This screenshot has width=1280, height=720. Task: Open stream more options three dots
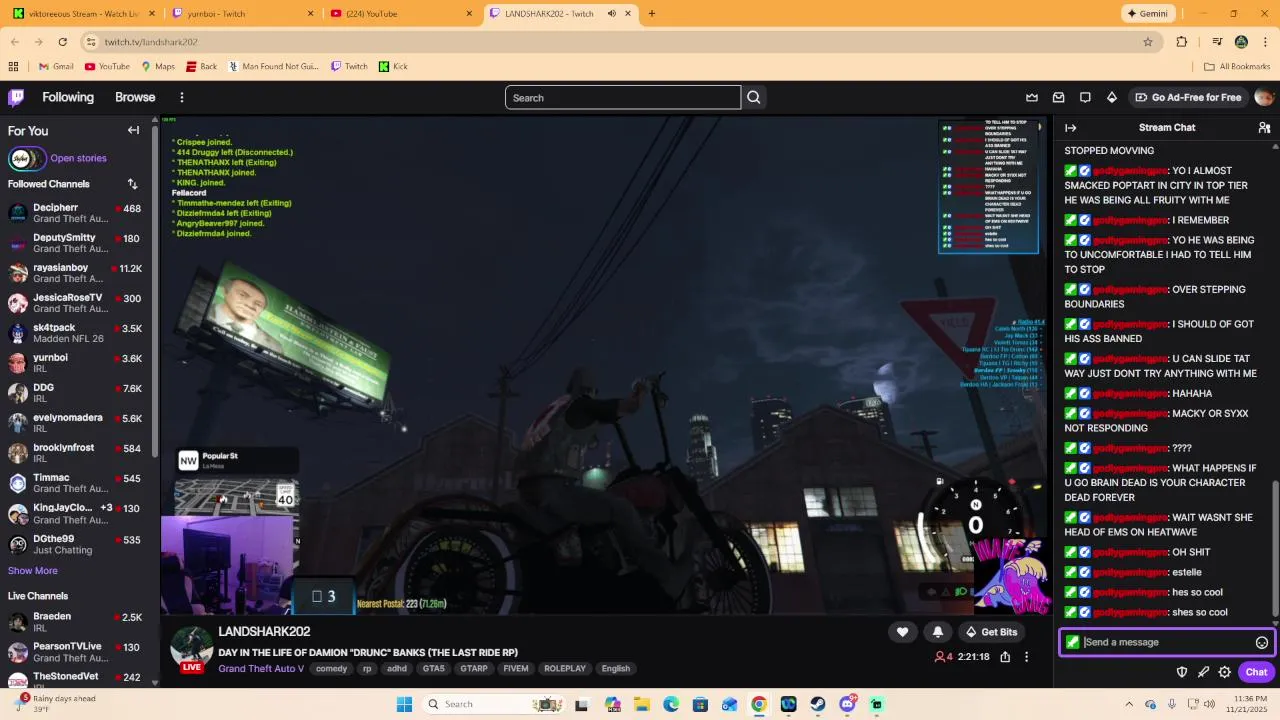pyautogui.click(x=1026, y=657)
